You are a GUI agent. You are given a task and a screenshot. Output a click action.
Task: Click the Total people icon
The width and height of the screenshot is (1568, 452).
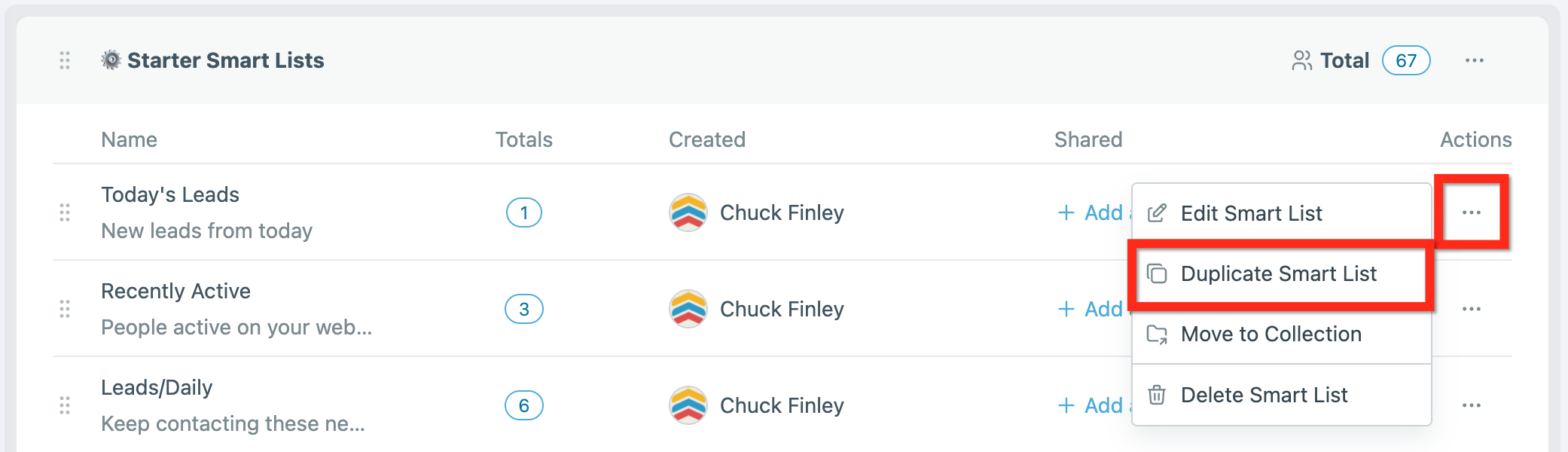[x=1301, y=60]
